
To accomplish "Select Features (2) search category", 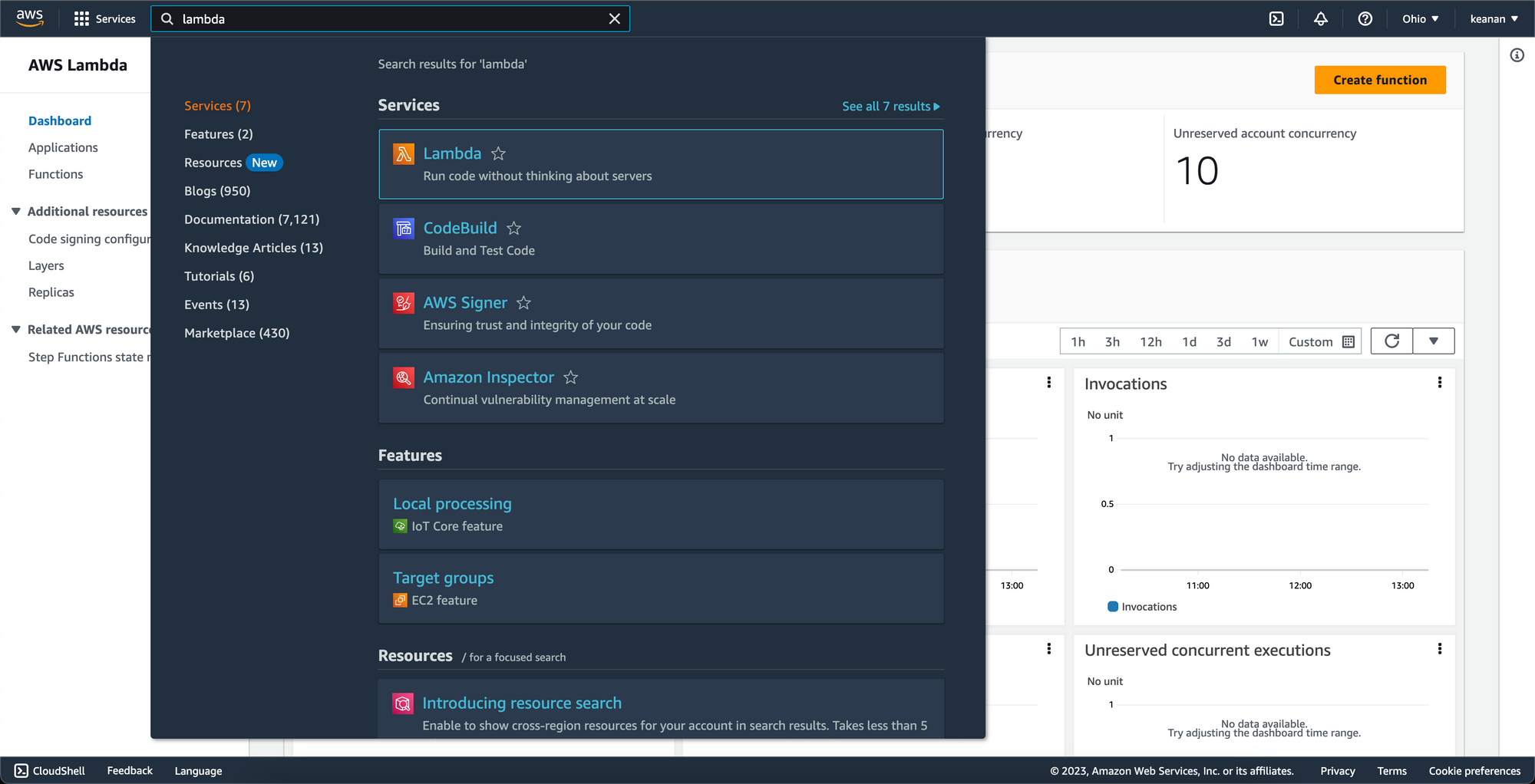I will [x=219, y=134].
